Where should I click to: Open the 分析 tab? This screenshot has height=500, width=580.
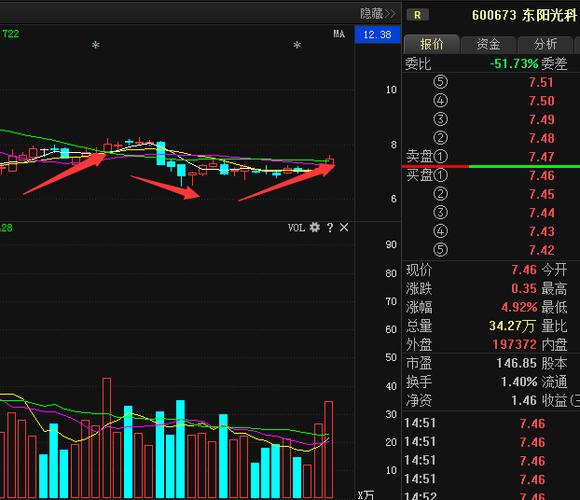pos(545,44)
